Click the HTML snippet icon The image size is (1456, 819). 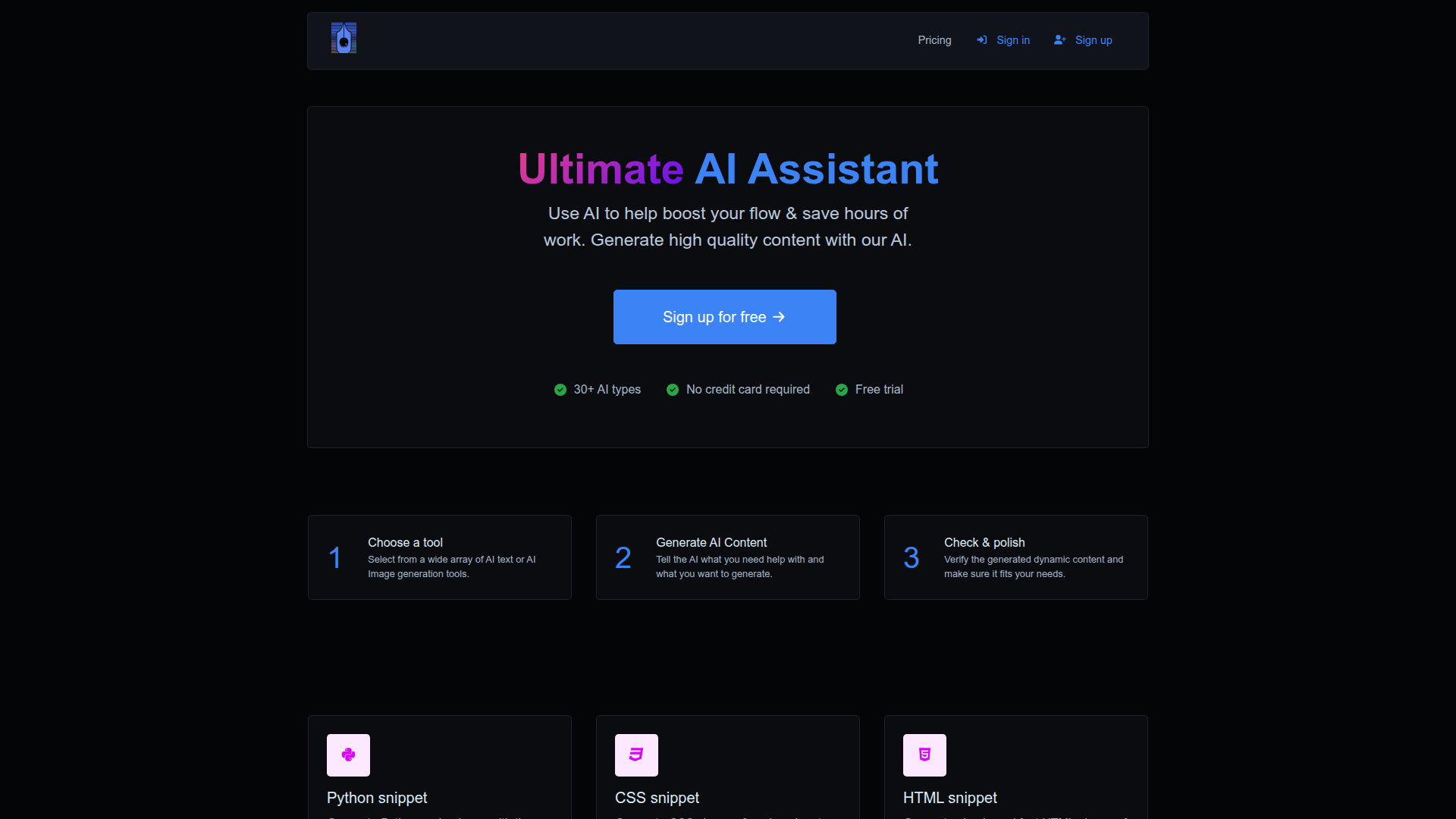pyautogui.click(x=924, y=755)
